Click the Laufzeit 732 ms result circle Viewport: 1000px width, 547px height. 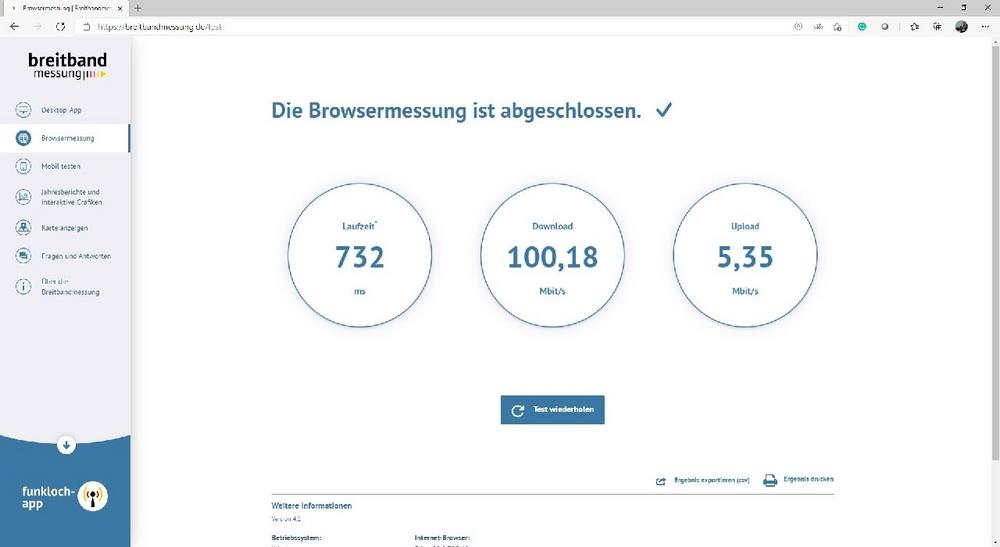tap(360, 255)
